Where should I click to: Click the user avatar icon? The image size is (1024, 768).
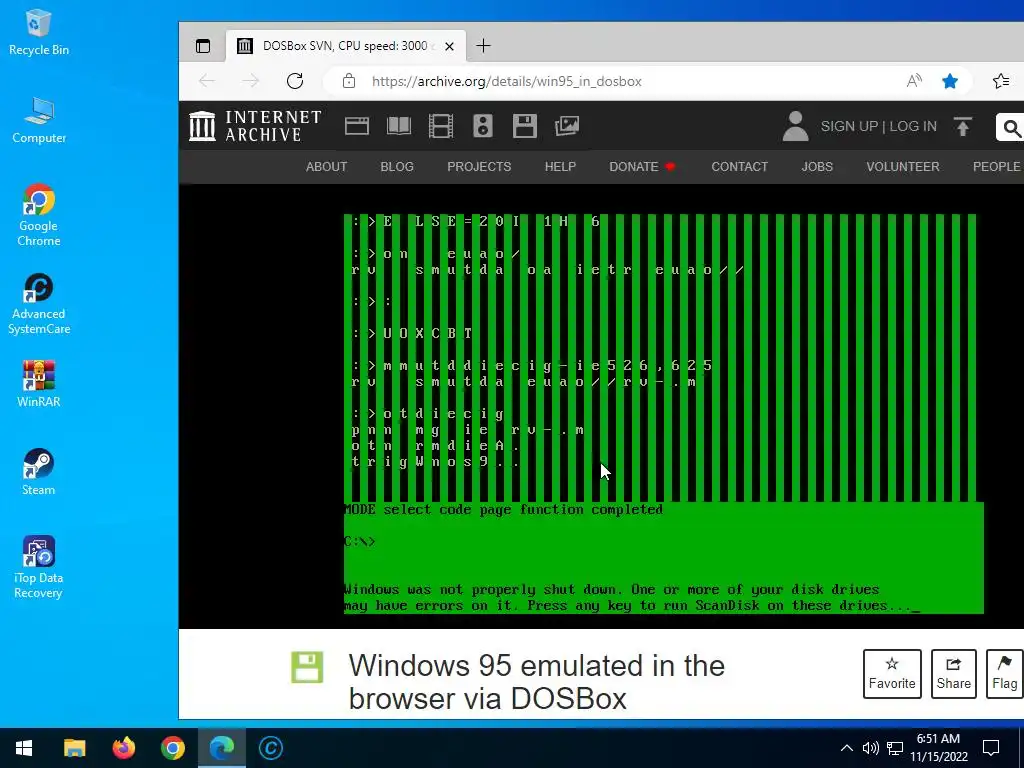coord(795,126)
